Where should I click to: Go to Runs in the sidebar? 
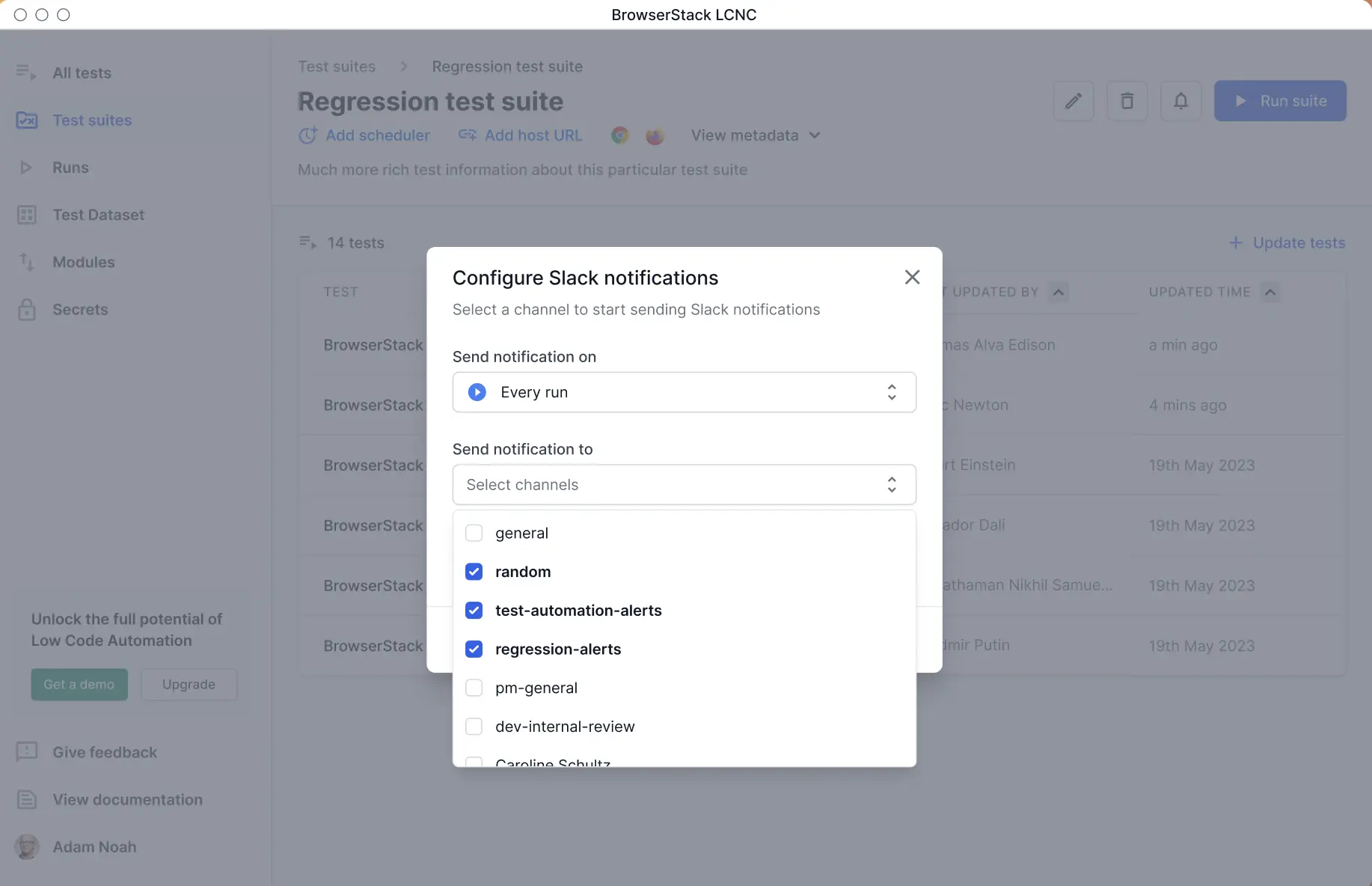[x=70, y=168]
